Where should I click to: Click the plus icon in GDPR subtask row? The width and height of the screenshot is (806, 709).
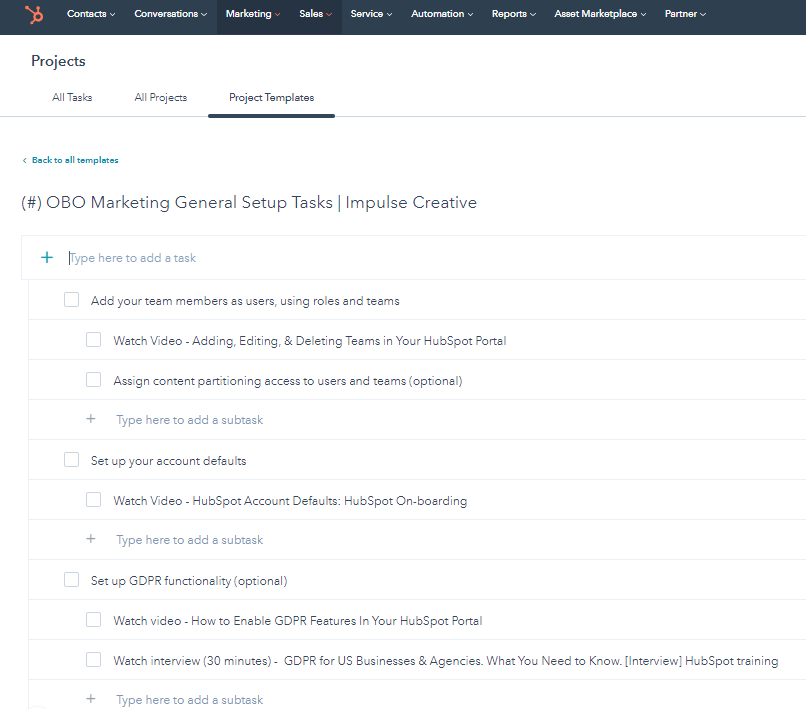click(90, 698)
